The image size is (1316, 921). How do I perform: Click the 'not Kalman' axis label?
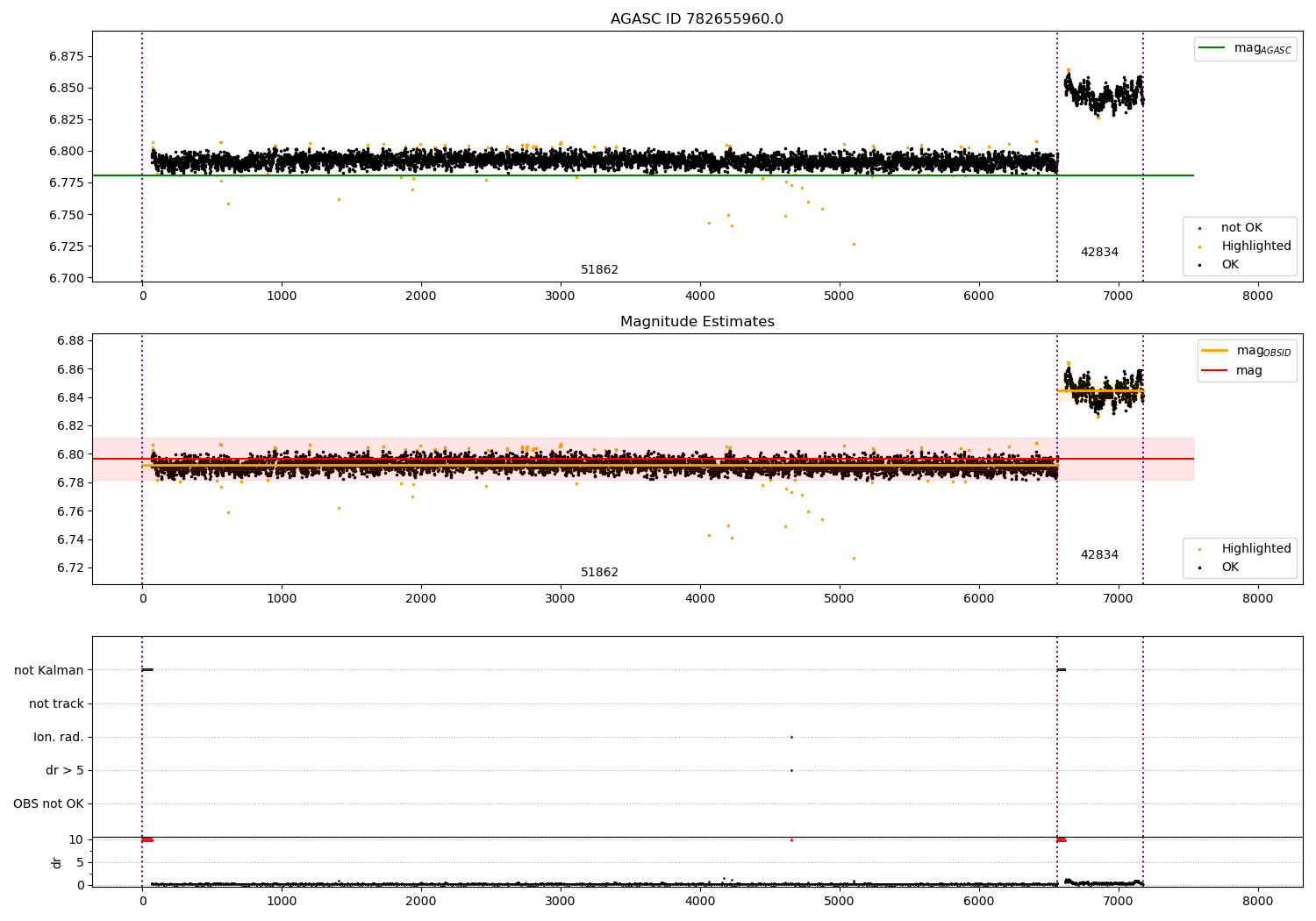[49, 671]
